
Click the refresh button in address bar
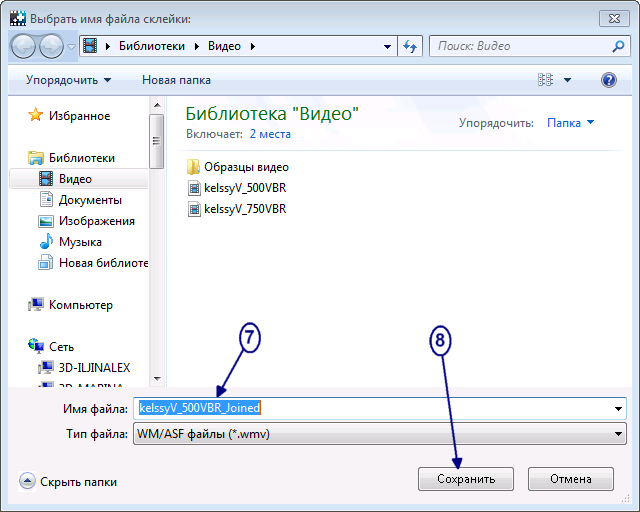(410, 46)
